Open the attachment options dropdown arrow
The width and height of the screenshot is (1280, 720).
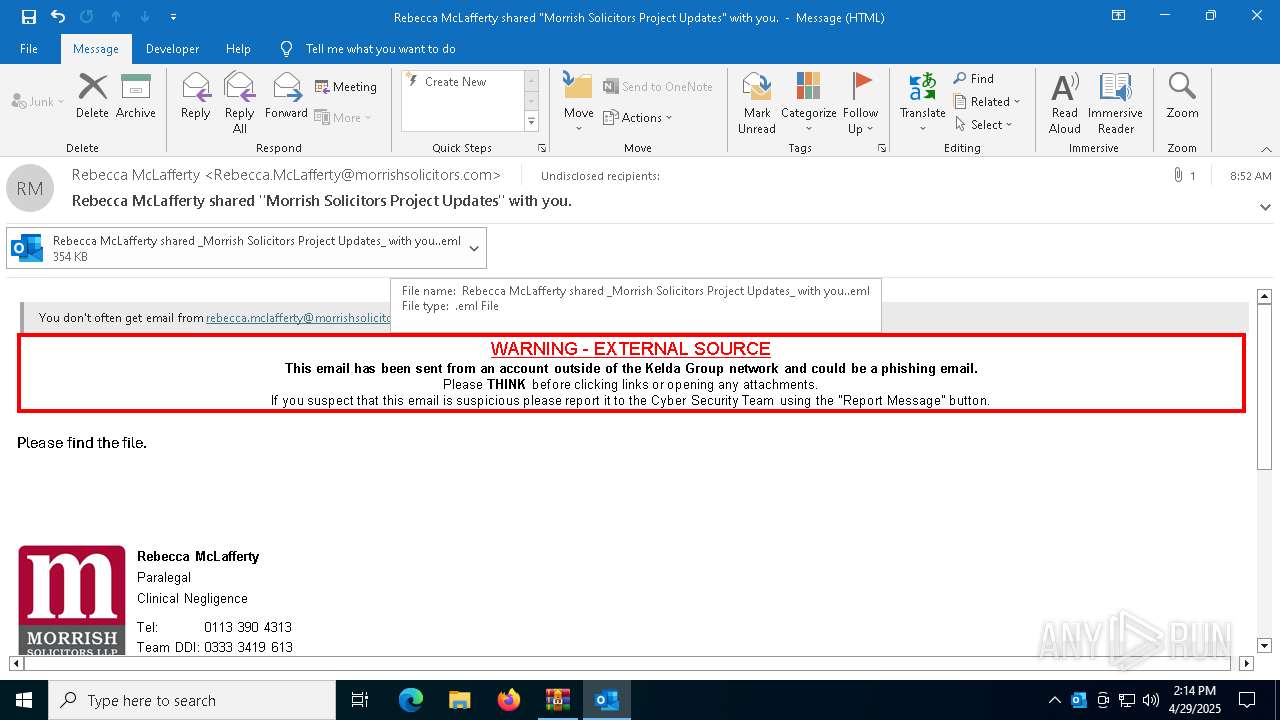474,248
